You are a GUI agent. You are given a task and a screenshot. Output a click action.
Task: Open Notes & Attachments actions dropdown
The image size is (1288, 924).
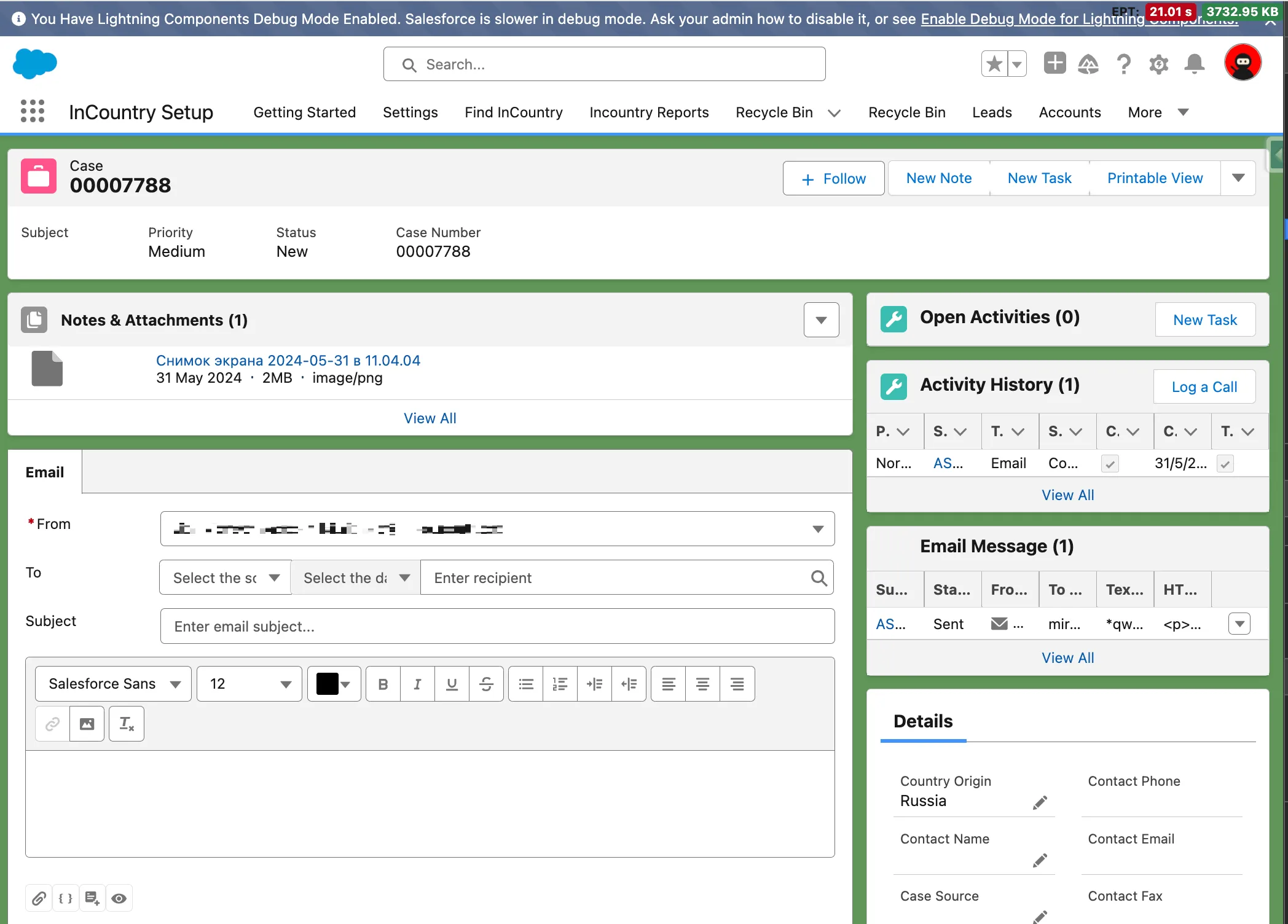click(x=821, y=319)
